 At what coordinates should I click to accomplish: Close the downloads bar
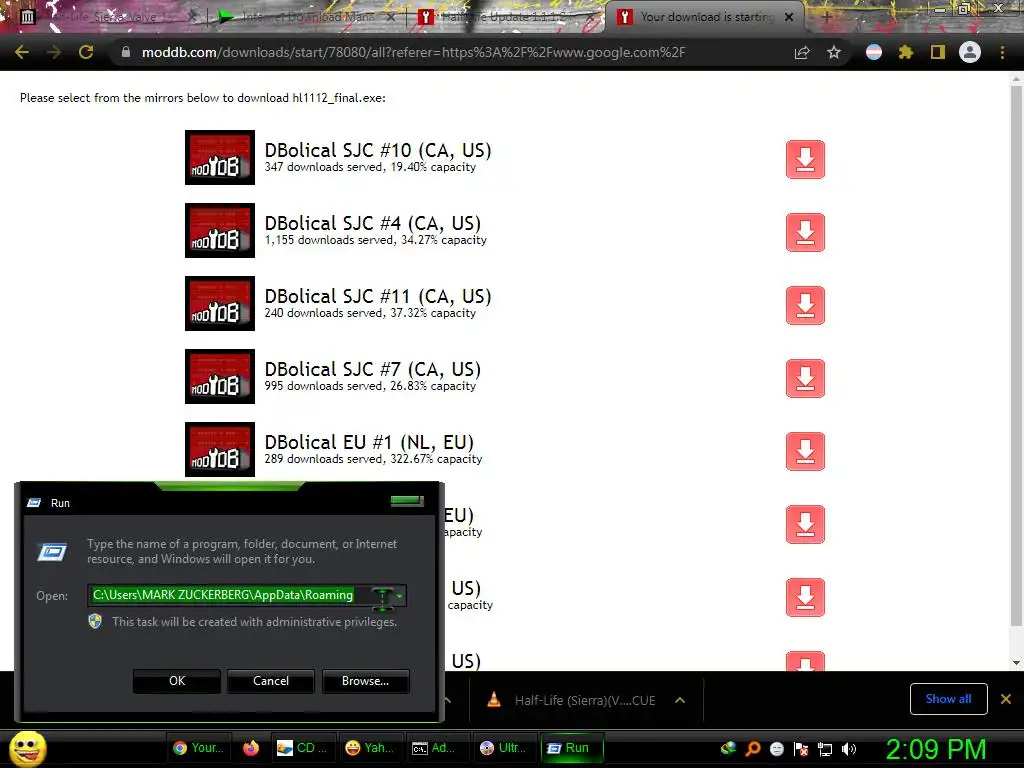point(1006,699)
